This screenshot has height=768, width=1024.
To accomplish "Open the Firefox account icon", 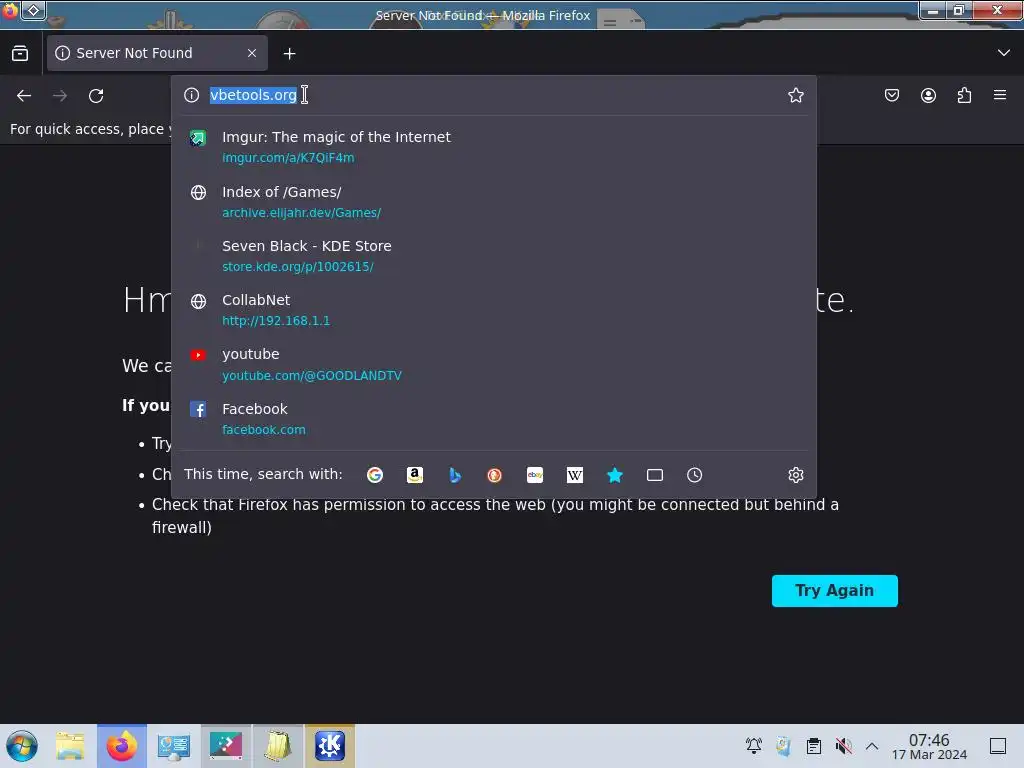I will tap(928, 95).
